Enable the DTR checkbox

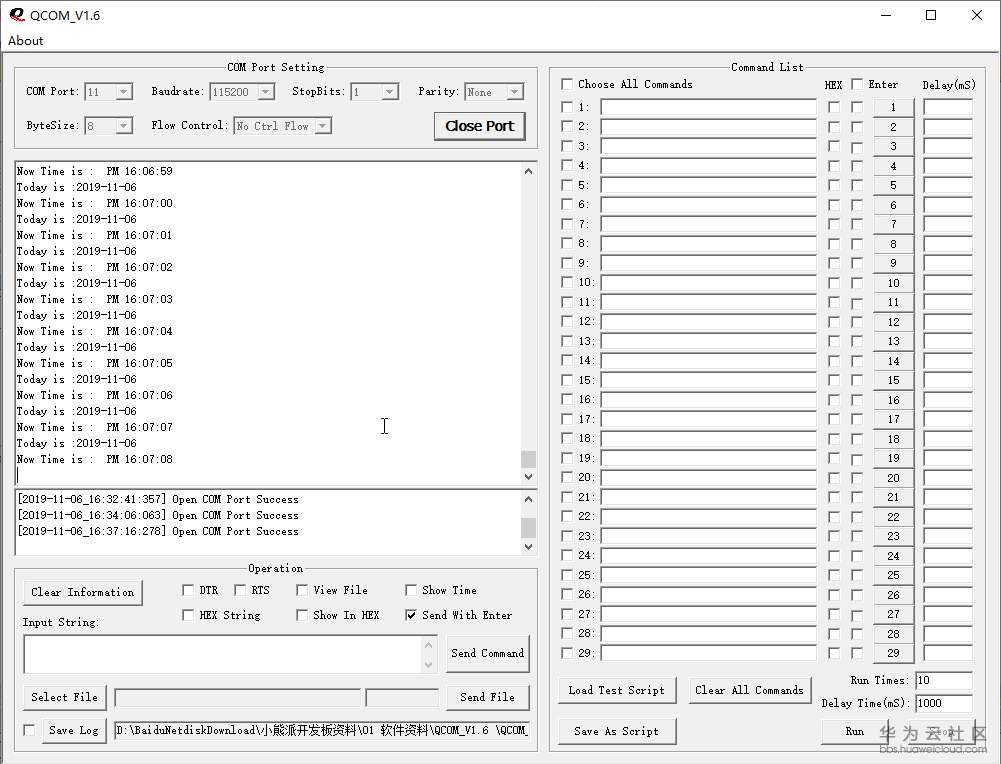(188, 590)
